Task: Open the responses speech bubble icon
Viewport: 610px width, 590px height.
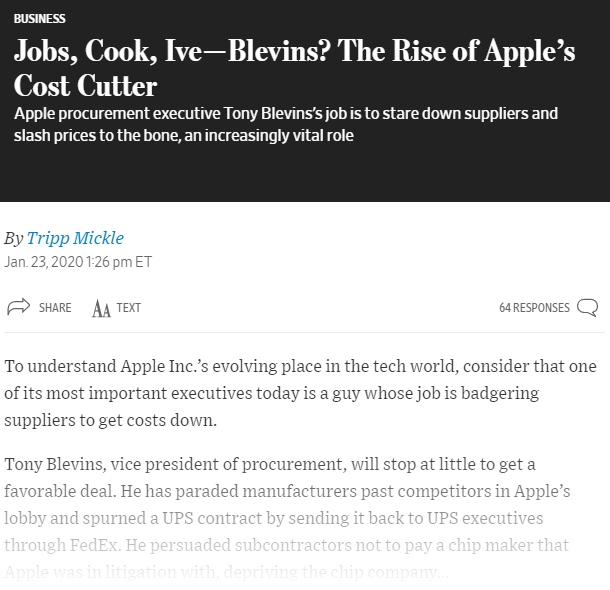Action: point(588,307)
